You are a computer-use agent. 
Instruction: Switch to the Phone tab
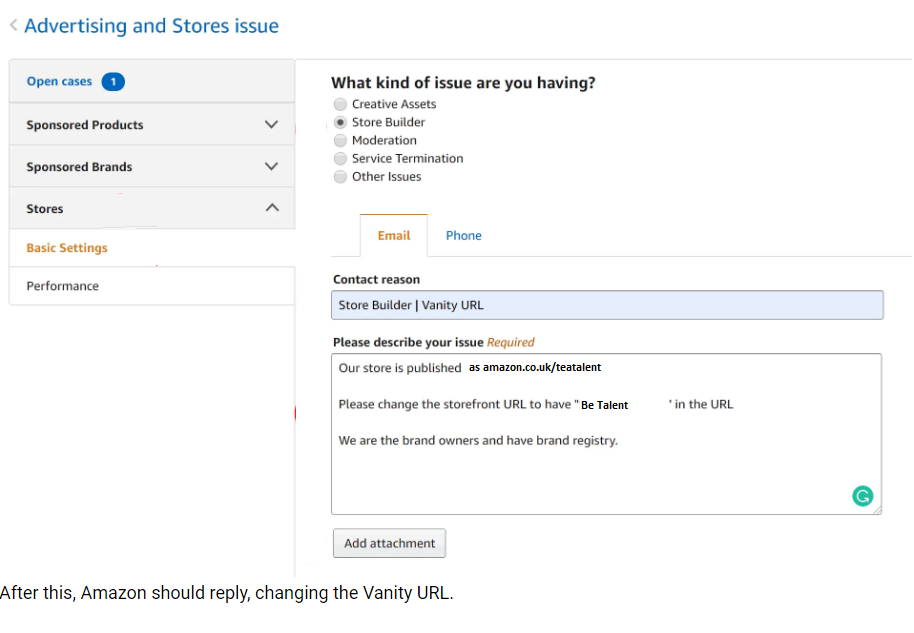tap(463, 235)
